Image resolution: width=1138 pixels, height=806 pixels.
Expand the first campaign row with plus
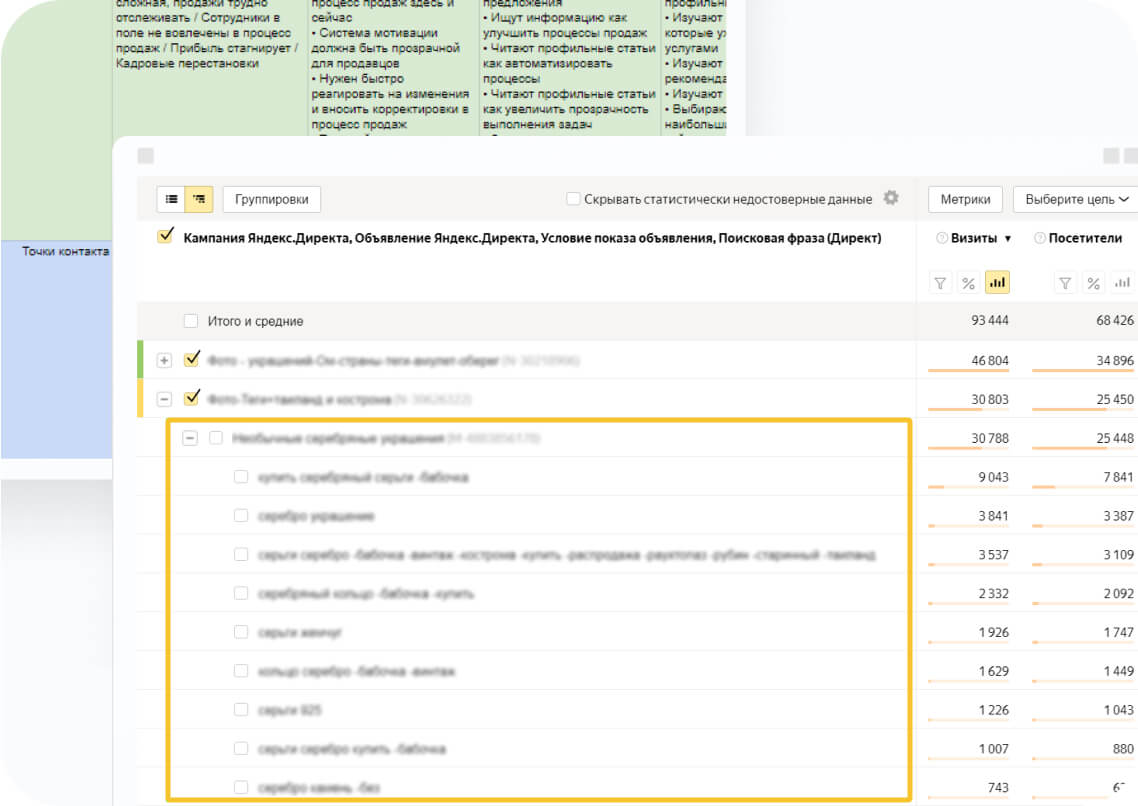coord(164,360)
